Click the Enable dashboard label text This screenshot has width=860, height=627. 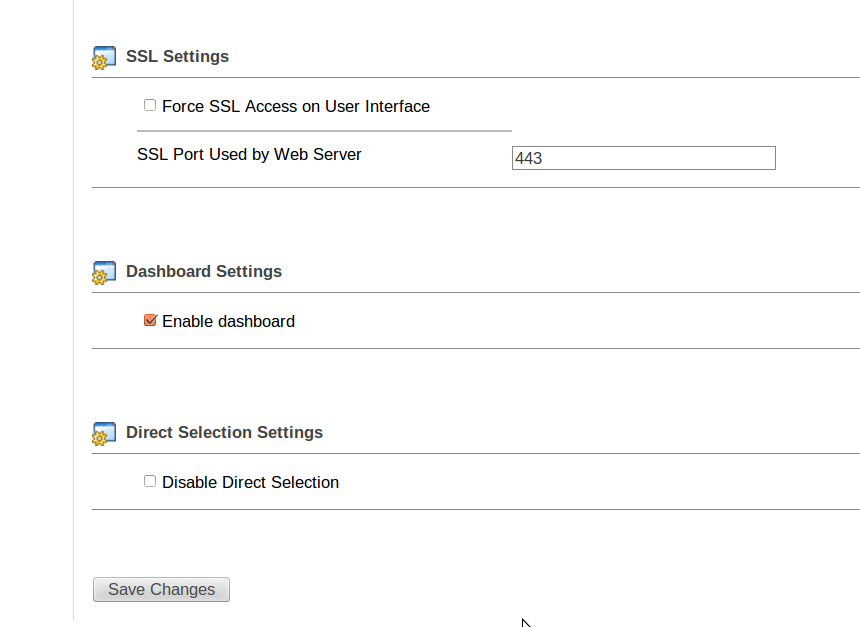[228, 322]
